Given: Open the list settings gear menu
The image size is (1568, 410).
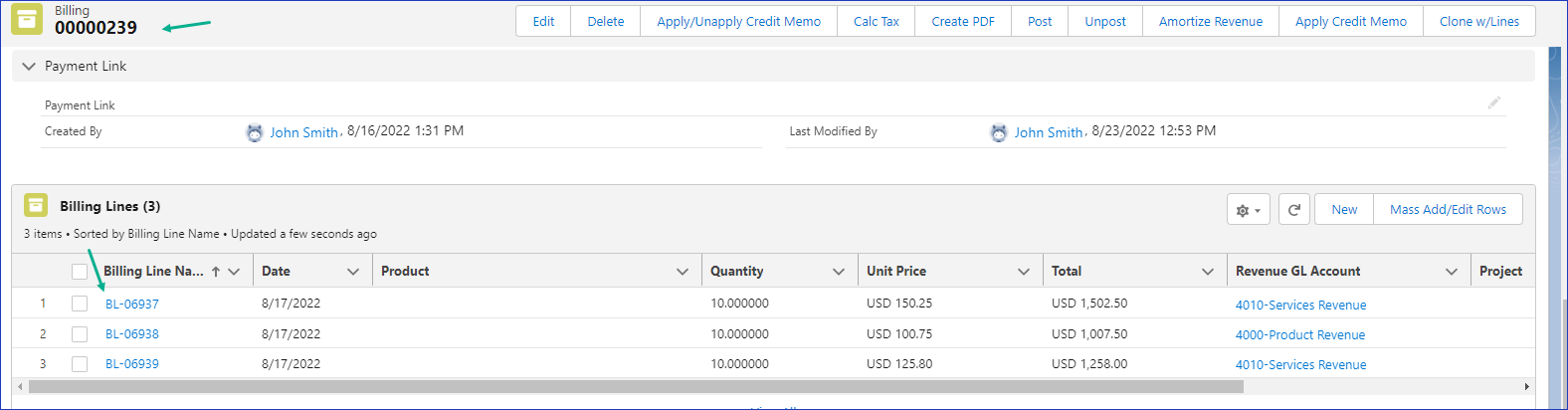Looking at the screenshot, I should coord(1248,210).
